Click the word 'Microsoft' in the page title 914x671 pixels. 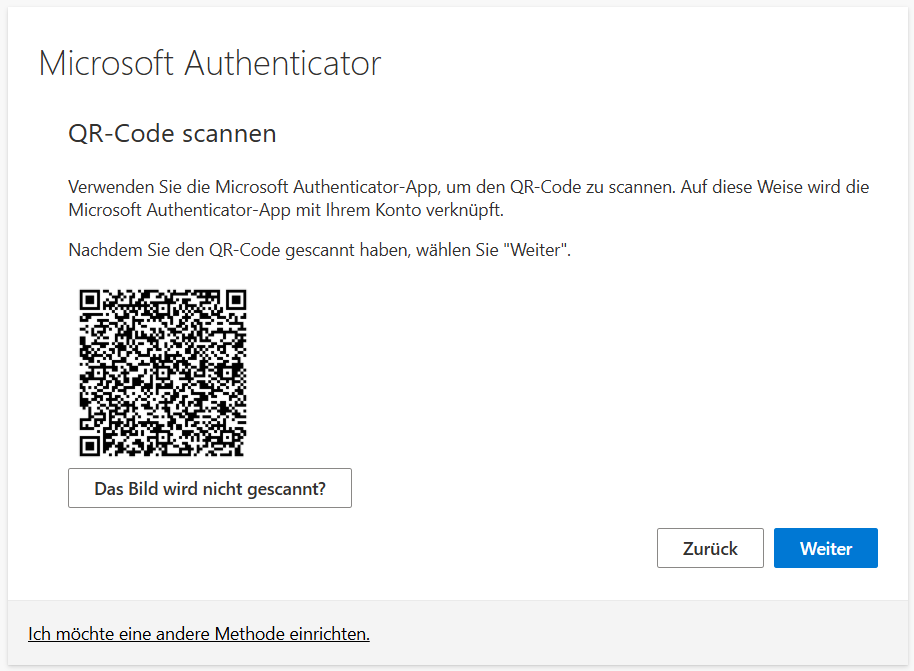pyautogui.click(x=106, y=63)
